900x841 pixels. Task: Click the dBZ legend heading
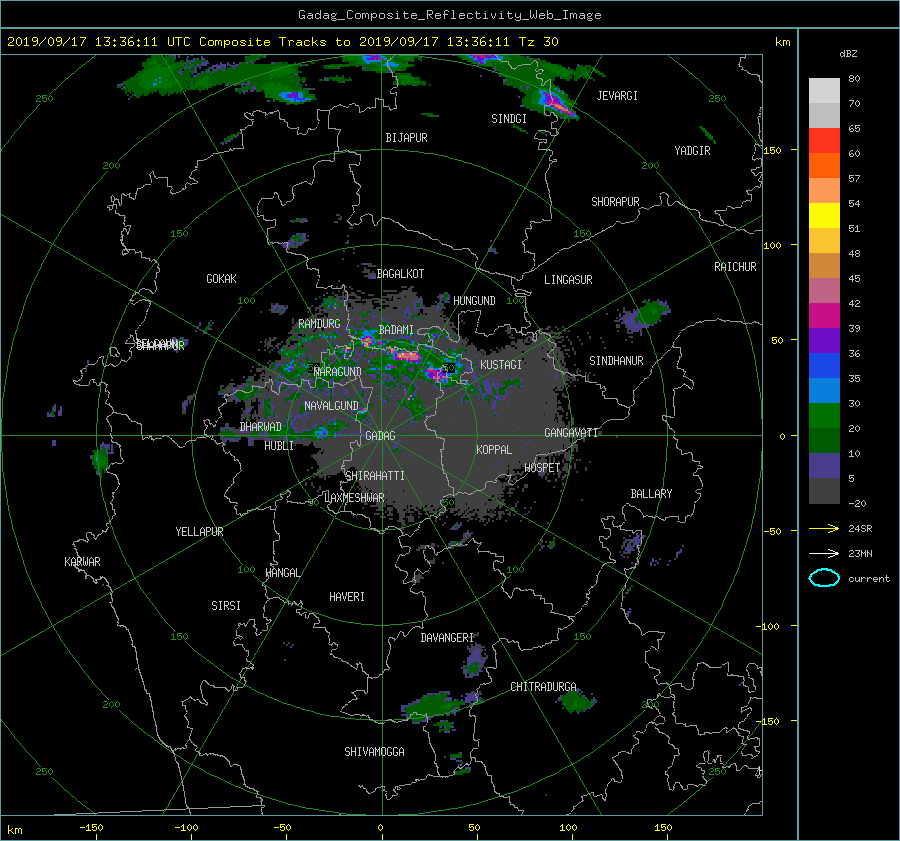tap(848, 54)
